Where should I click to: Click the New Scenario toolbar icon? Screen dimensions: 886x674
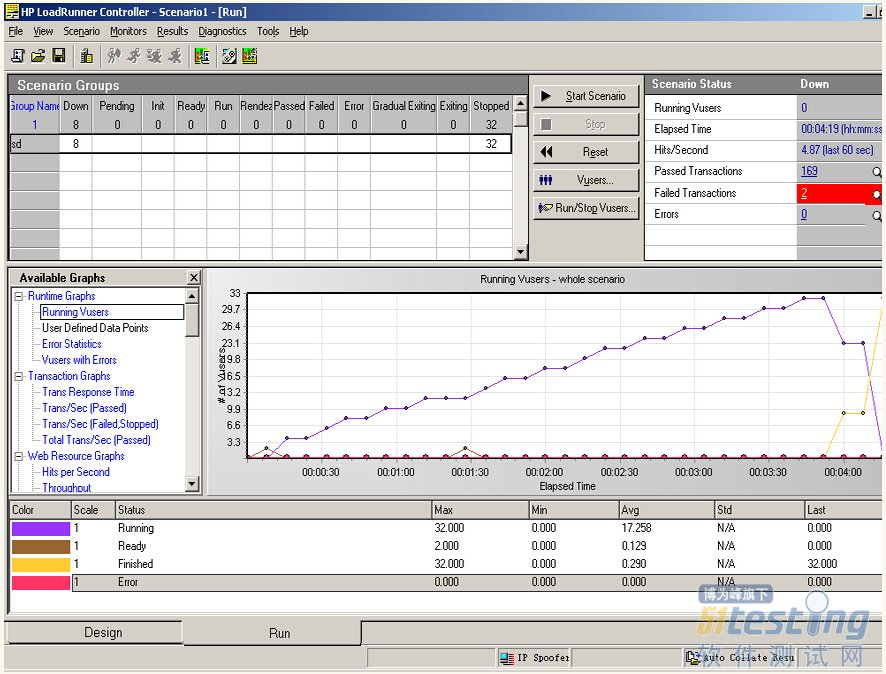point(18,56)
